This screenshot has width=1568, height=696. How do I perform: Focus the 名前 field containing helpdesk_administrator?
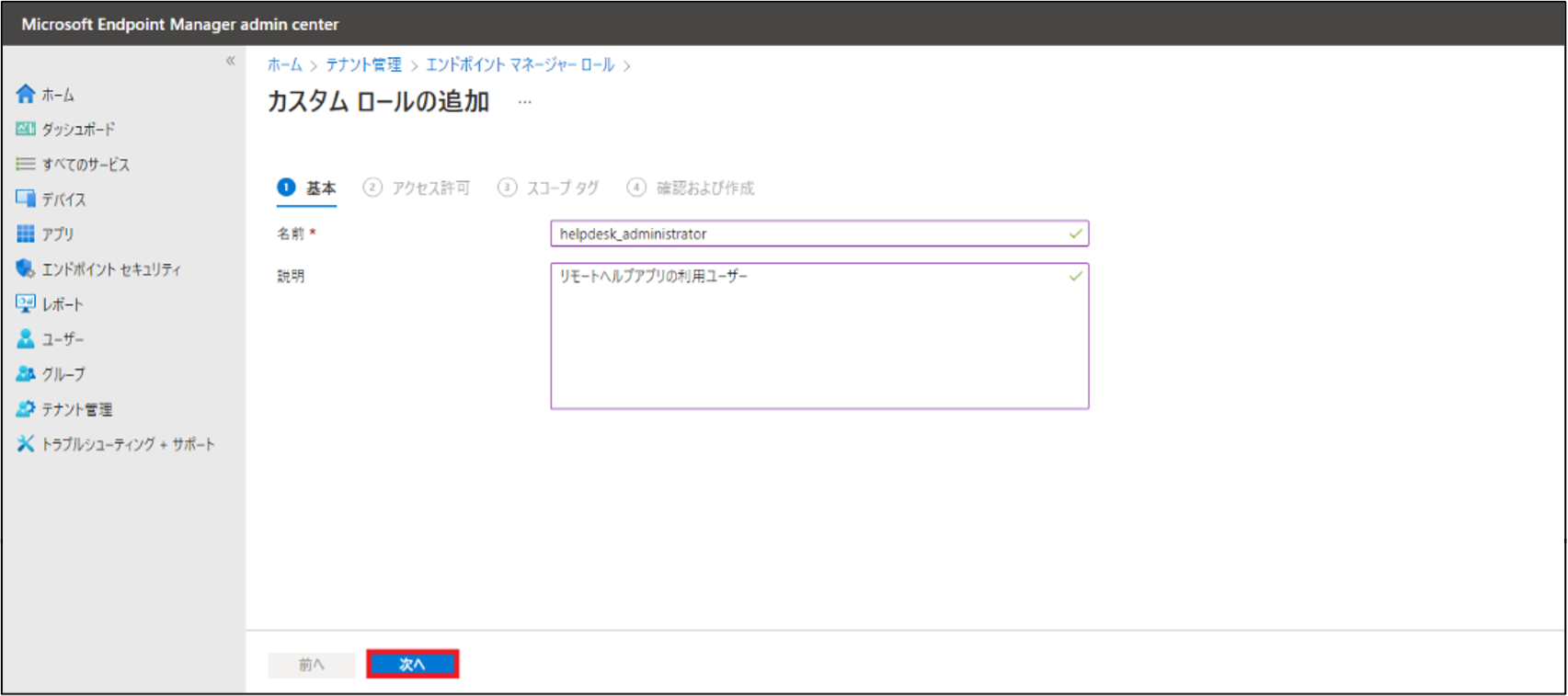[819, 234]
